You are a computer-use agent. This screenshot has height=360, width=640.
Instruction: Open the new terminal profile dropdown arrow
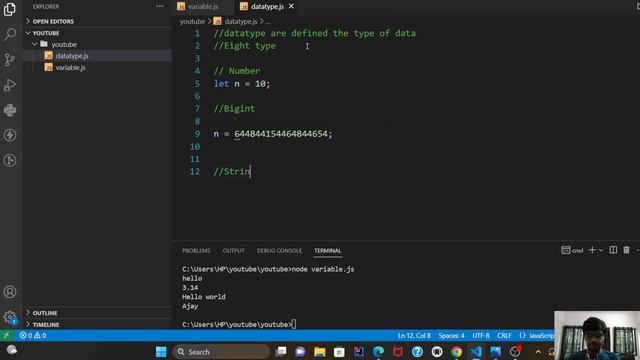pyautogui.click(x=601, y=251)
